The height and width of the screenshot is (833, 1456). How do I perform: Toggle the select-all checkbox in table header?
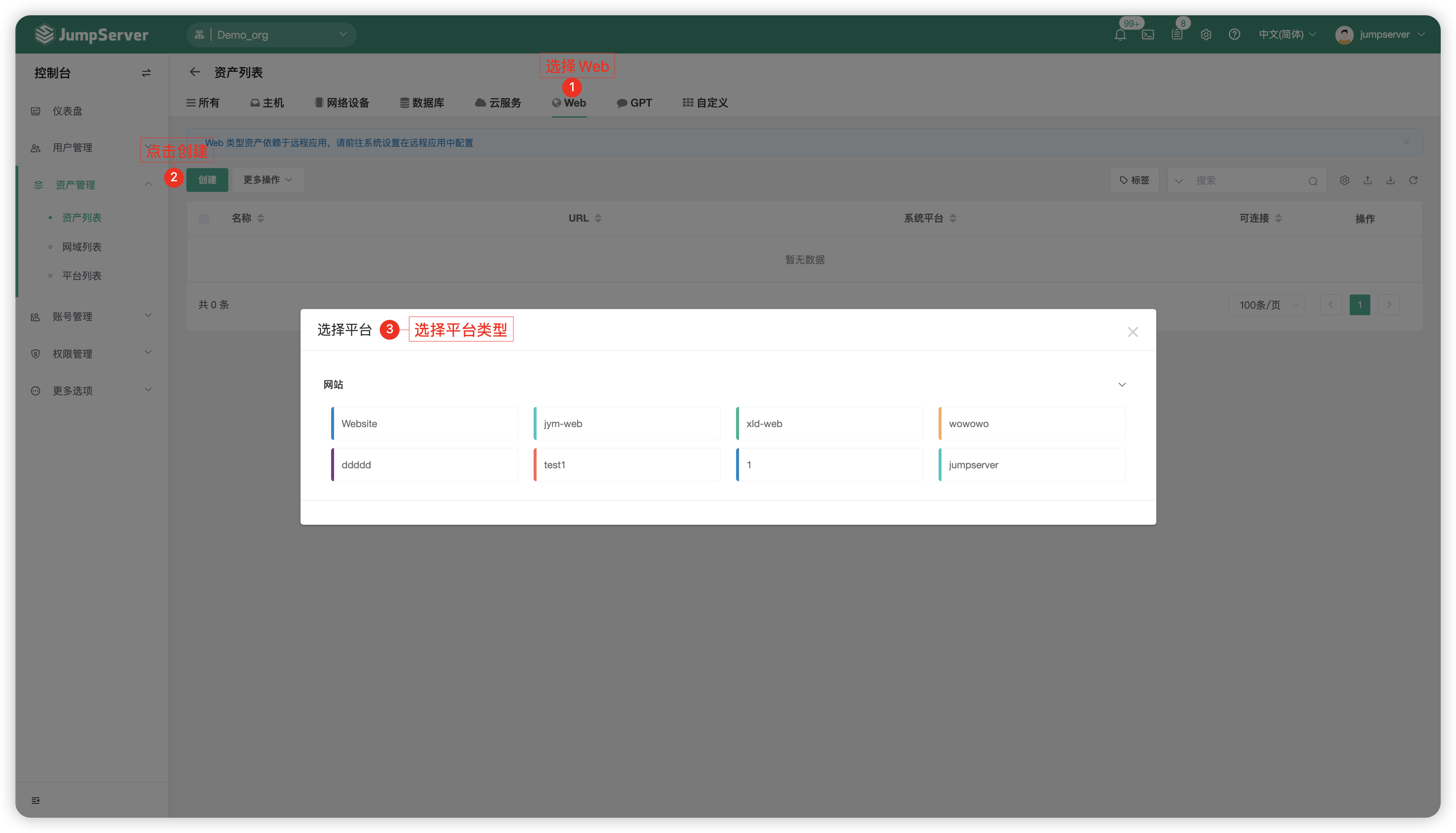point(204,219)
